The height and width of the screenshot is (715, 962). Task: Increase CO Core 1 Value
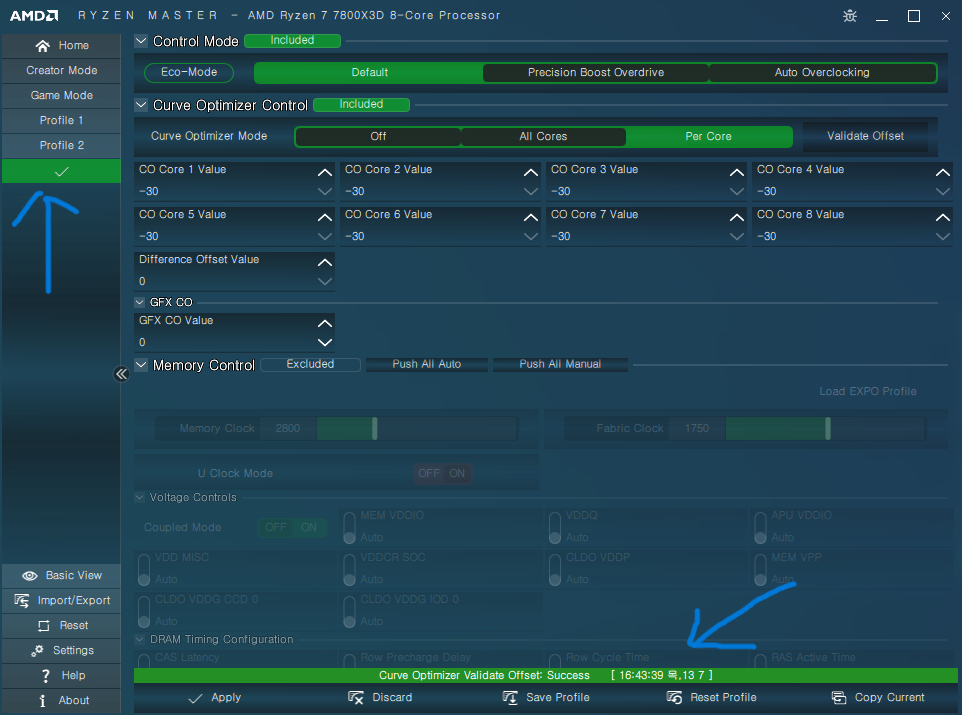tap(325, 172)
